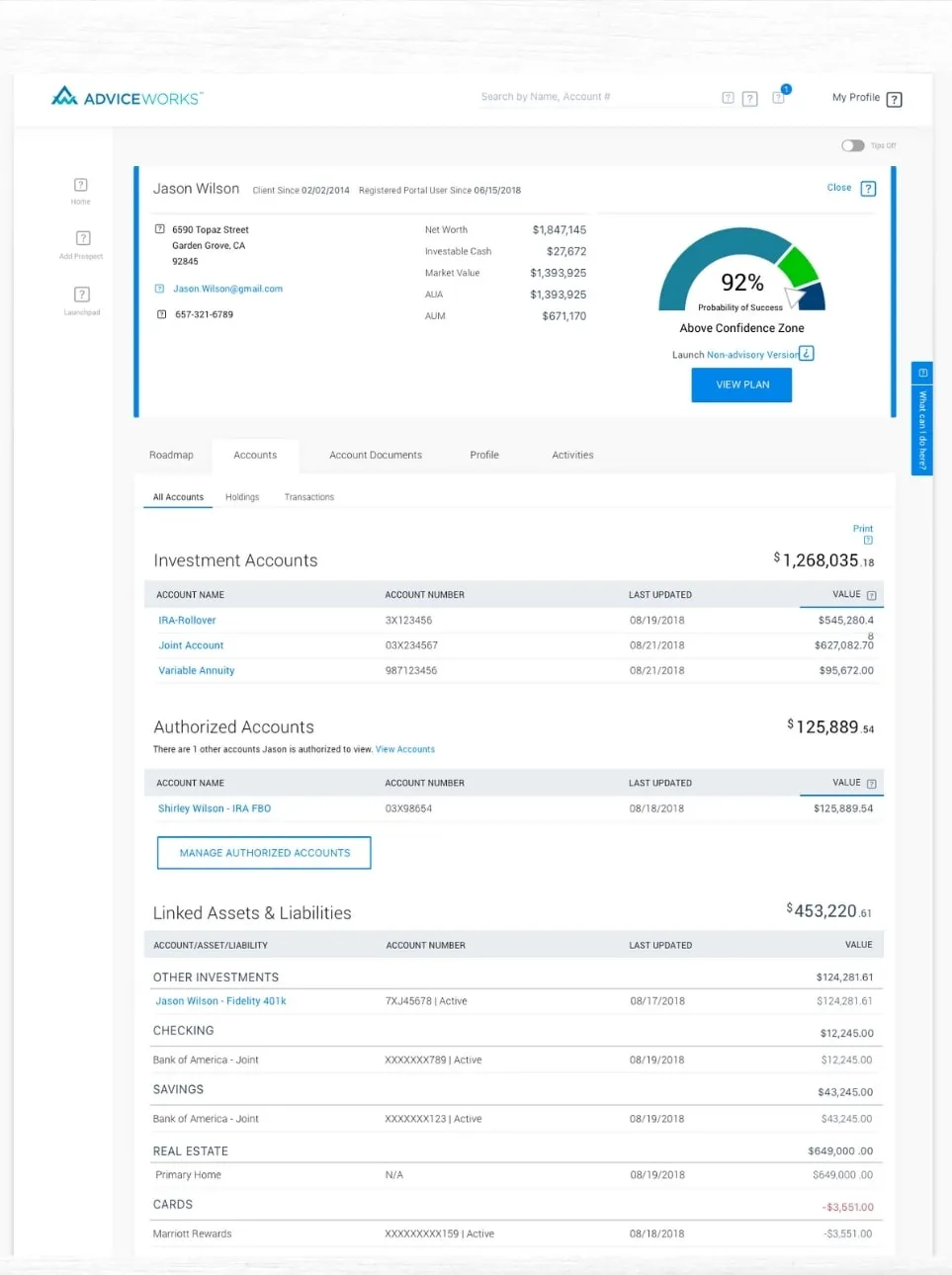
Task: Click the phone icon beside 657-321-6789
Action: pos(162,314)
